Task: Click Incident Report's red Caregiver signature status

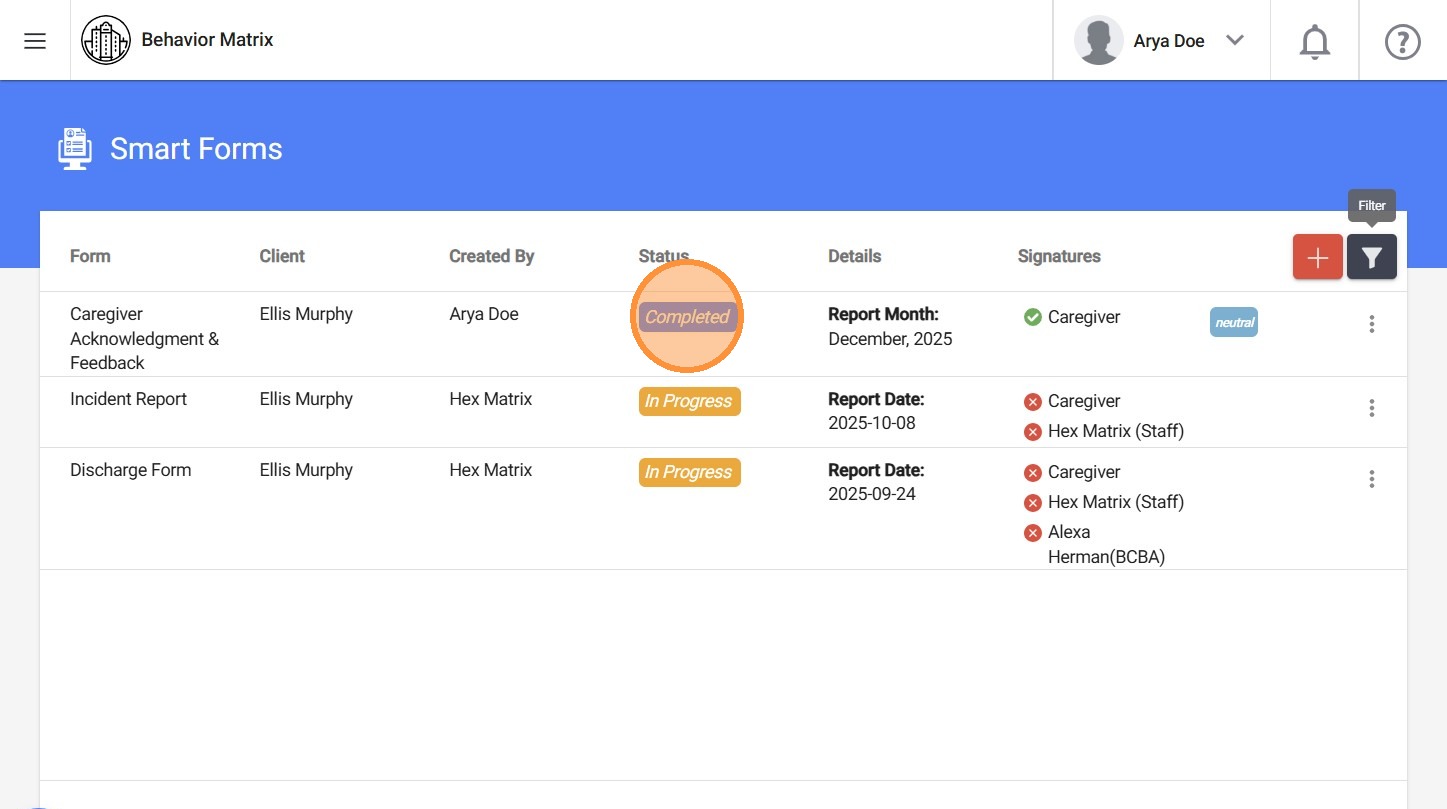Action: pyautogui.click(x=1033, y=402)
